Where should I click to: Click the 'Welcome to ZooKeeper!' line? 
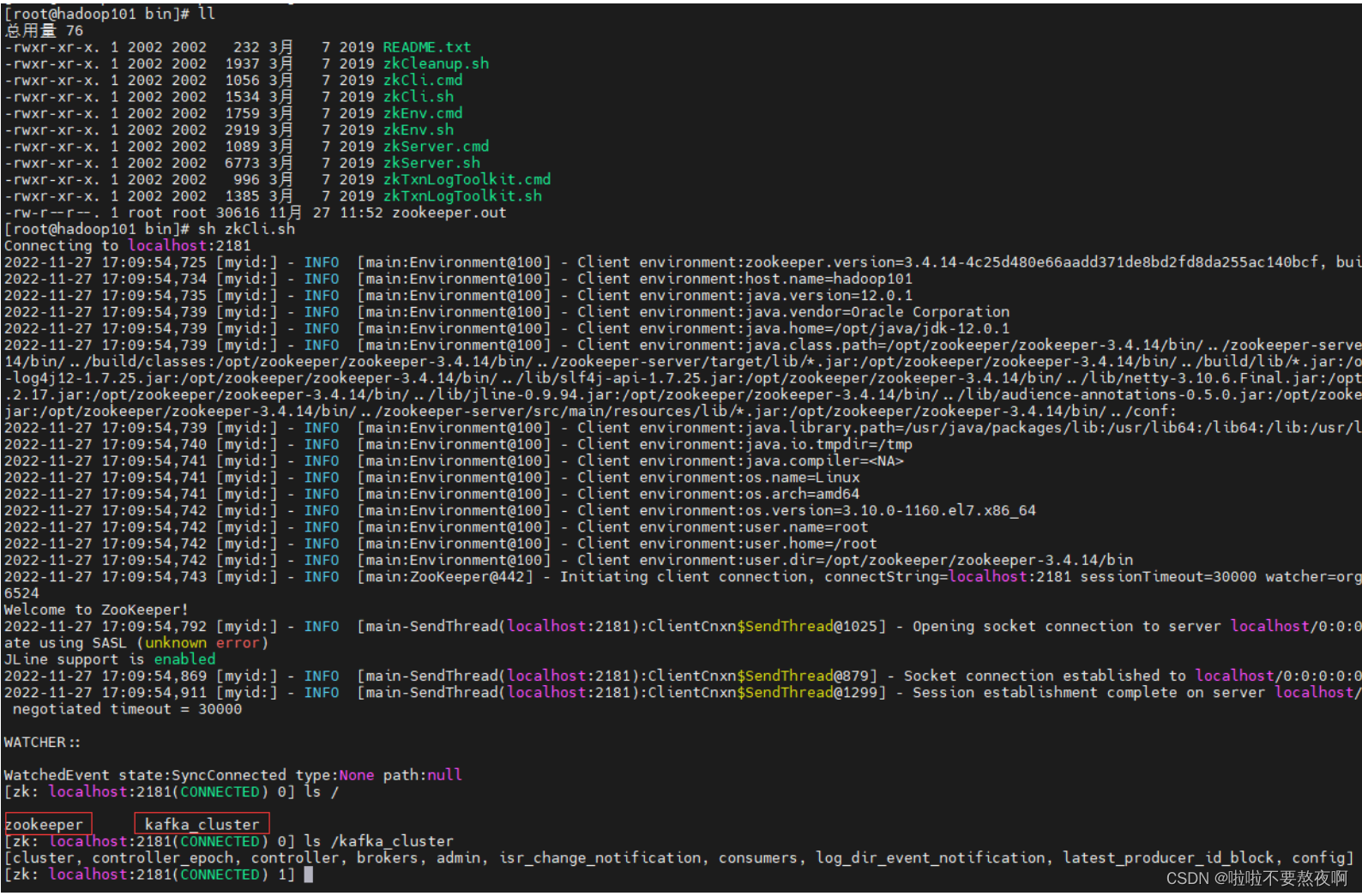pyautogui.click(x=97, y=610)
